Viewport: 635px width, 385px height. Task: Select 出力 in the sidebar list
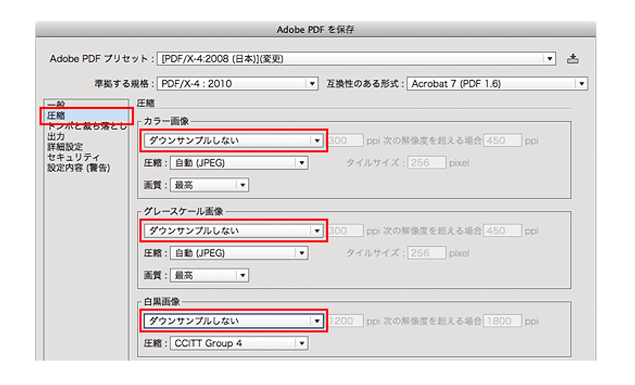point(56,136)
